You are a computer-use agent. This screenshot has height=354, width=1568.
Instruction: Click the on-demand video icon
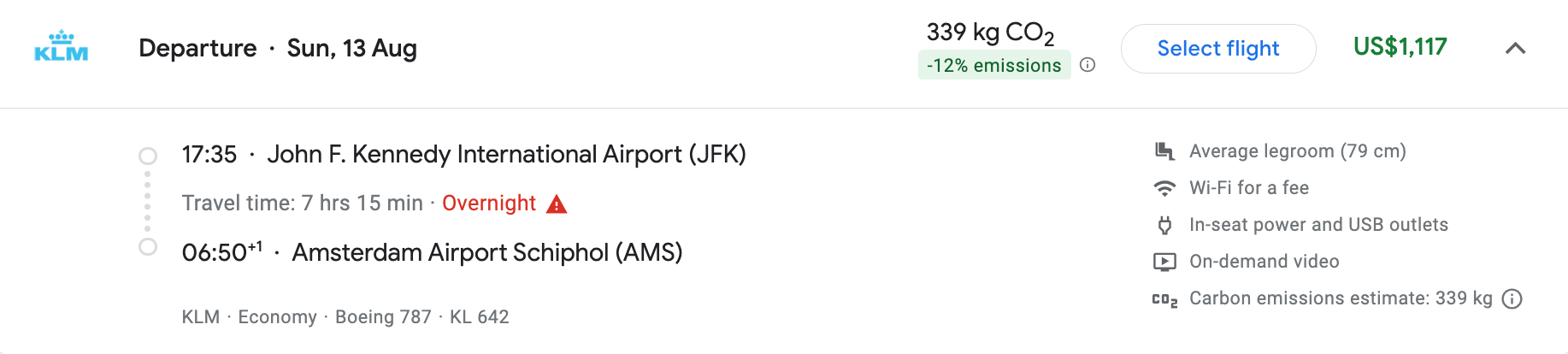[x=1164, y=262]
